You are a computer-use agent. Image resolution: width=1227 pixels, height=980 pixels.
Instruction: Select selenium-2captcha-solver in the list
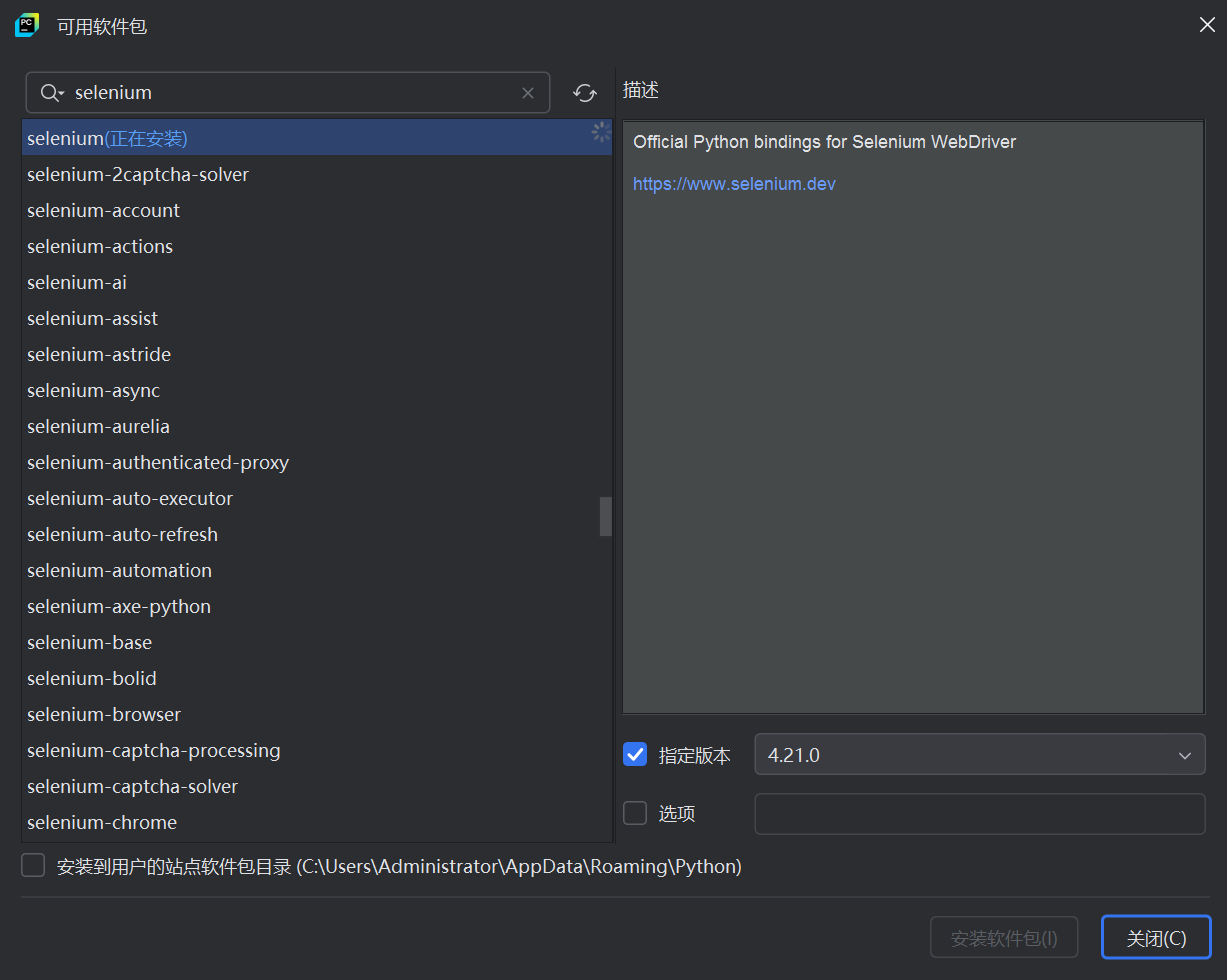coord(317,174)
